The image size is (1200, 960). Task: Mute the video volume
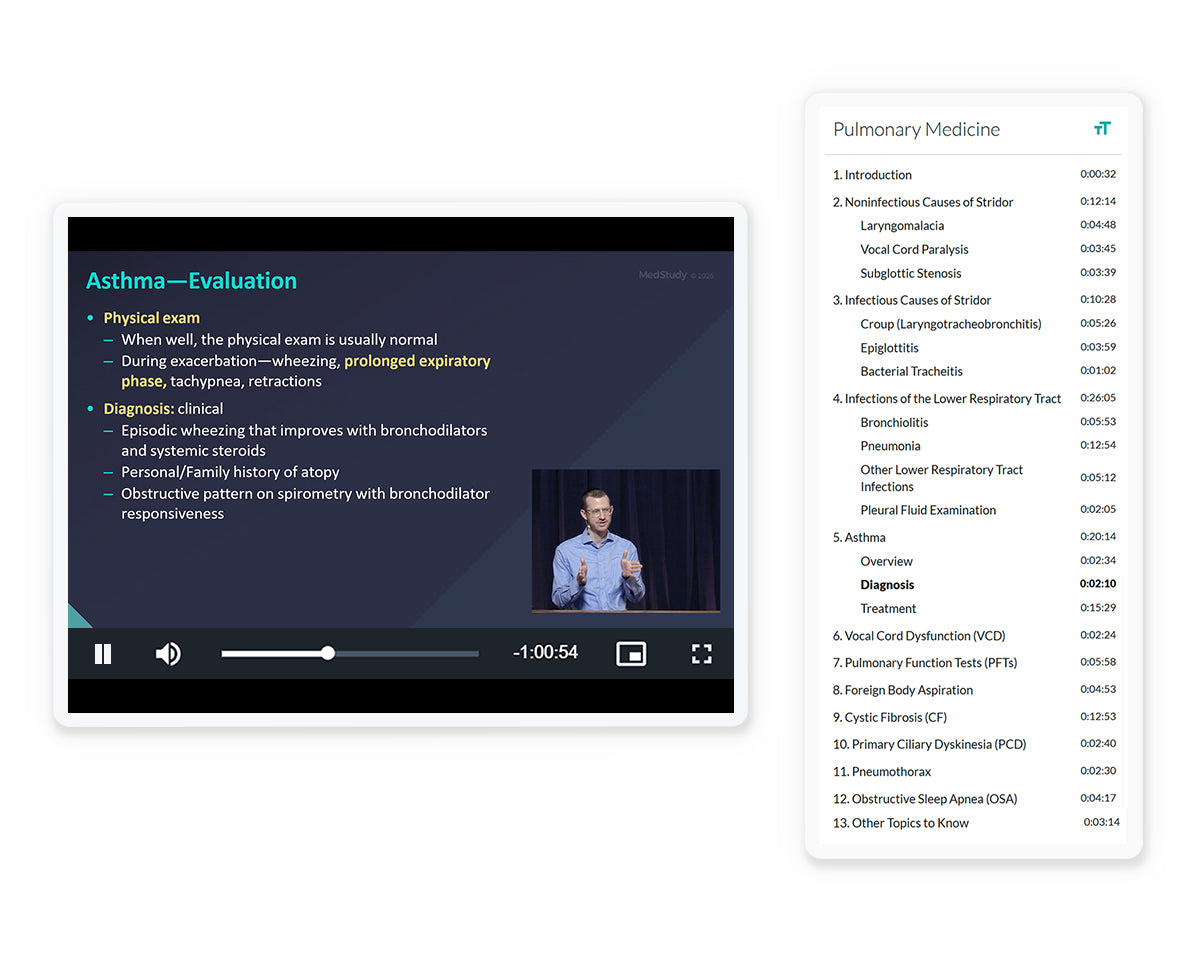pos(168,654)
